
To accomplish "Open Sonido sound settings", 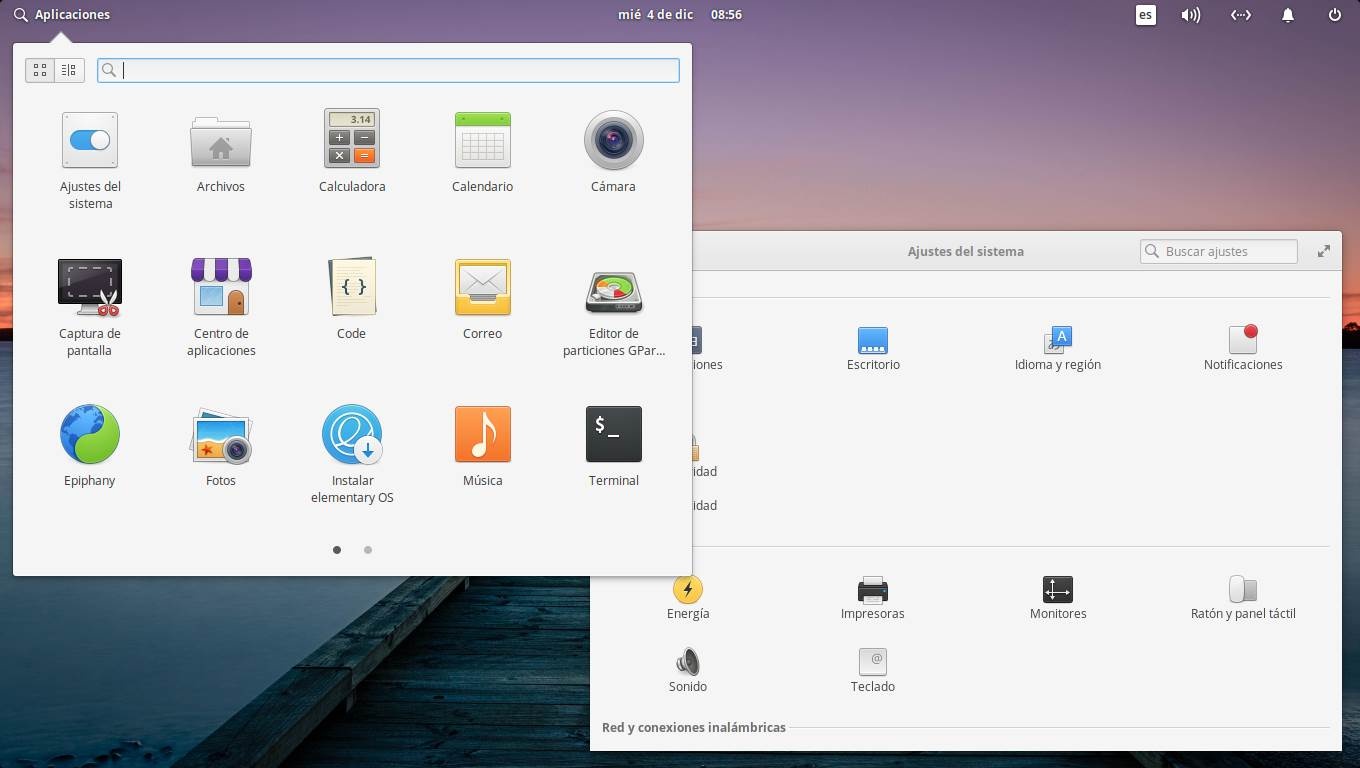I will coord(688,671).
